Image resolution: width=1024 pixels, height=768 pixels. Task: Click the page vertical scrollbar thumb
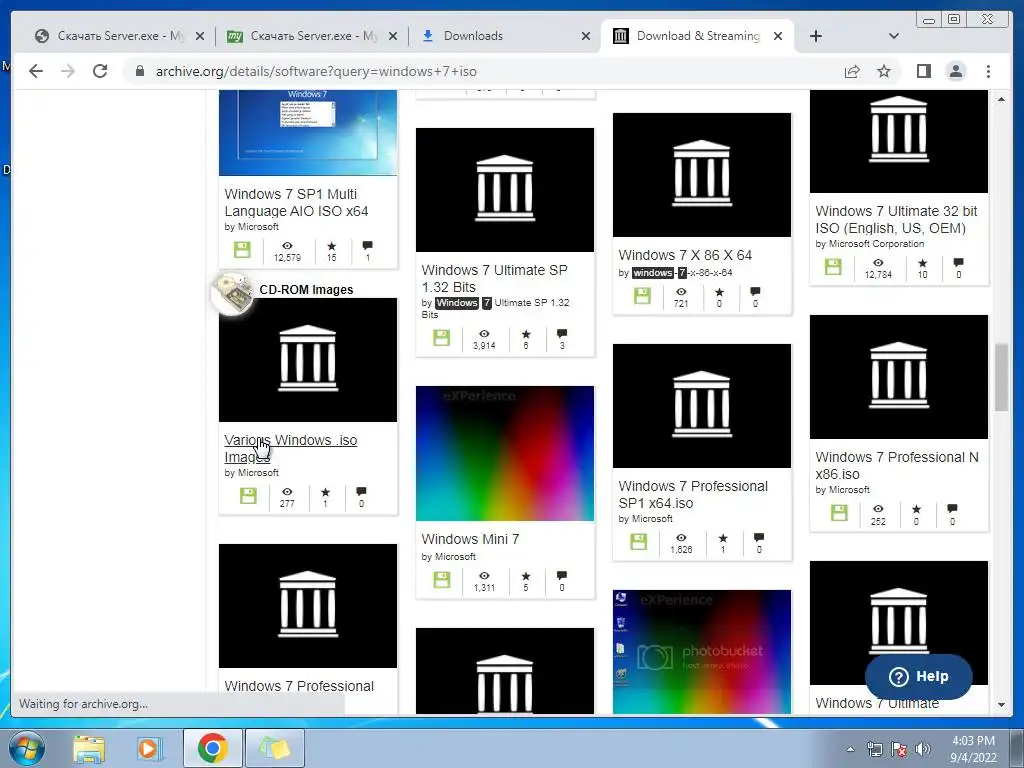tap(1001, 377)
